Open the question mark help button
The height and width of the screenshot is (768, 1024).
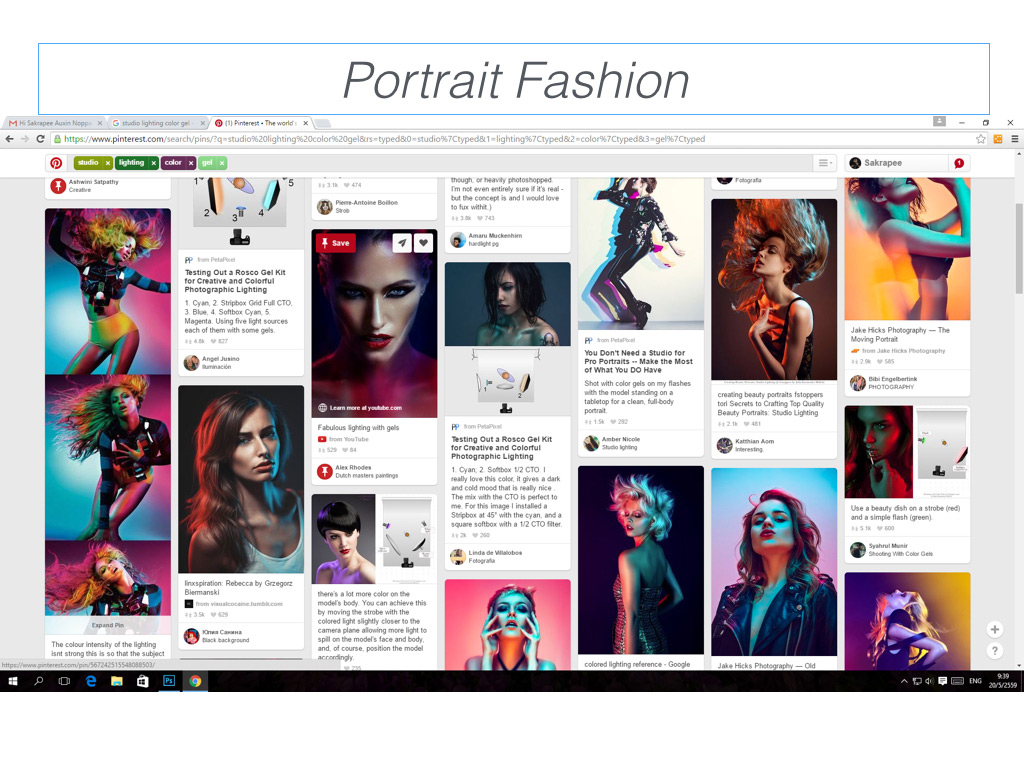[995, 650]
